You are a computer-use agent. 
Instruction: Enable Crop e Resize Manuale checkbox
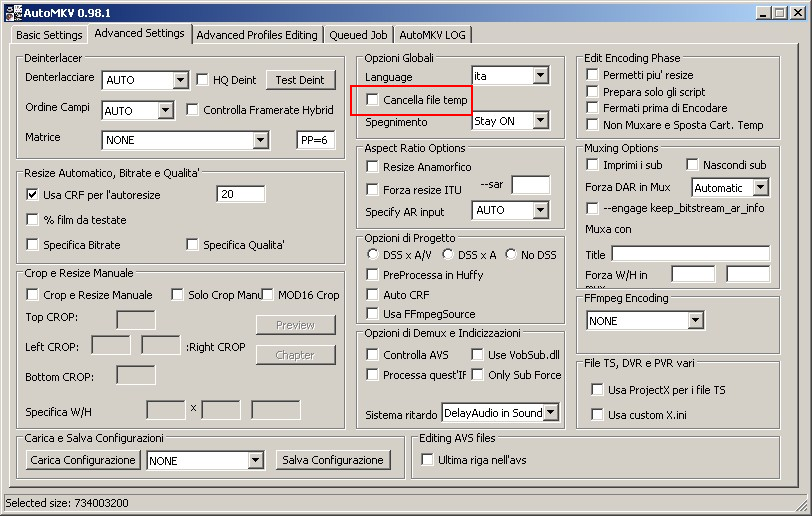[x=32, y=294]
